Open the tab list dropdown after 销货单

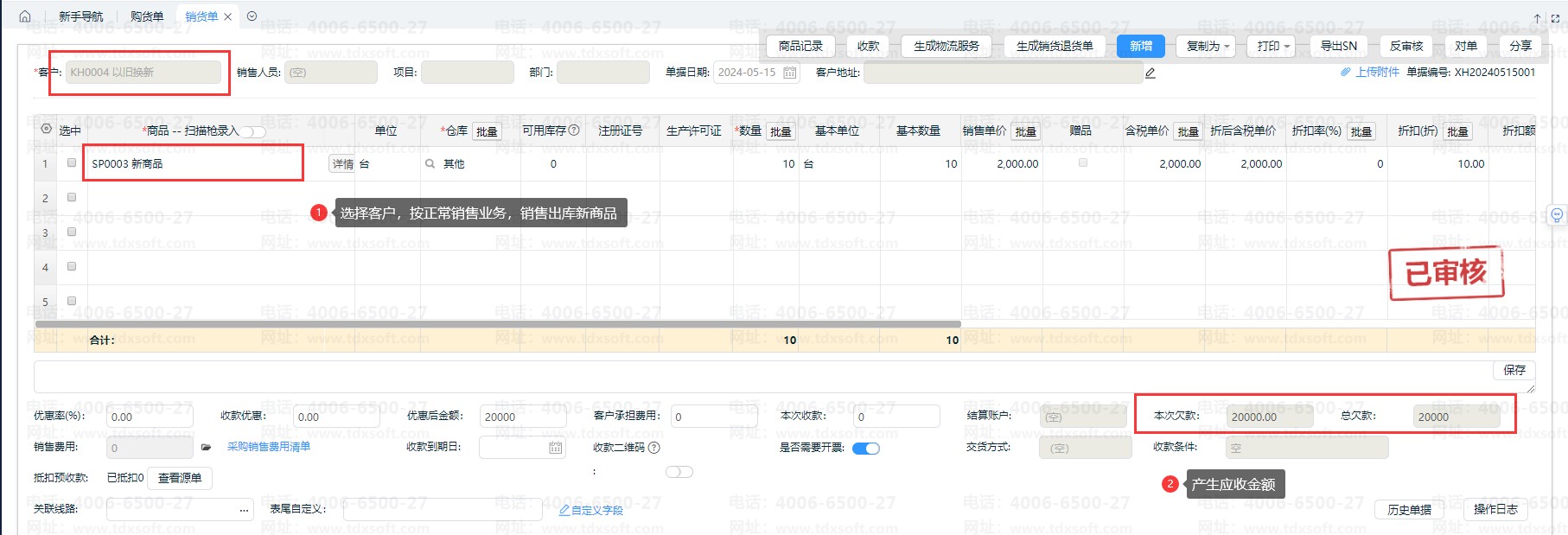(x=252, y=16)
